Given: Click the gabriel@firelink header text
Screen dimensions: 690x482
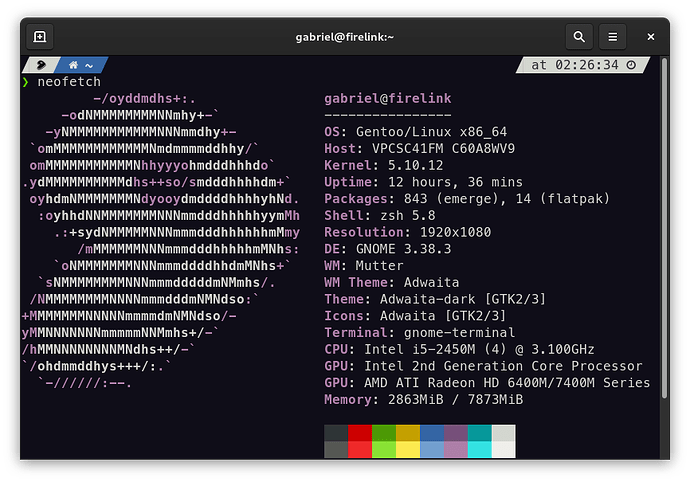Looking at the screenshot, I should pos(388,98).
